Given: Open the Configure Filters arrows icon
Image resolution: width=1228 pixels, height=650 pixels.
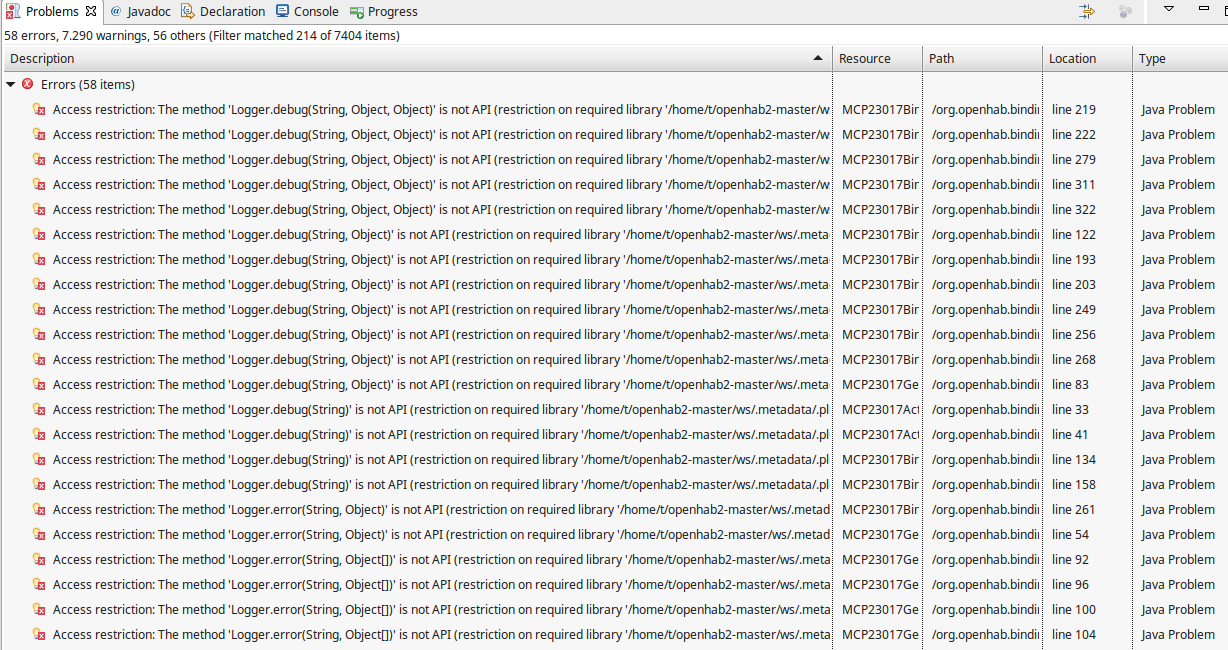Looking at the screenshot, I should [1087, 11].
